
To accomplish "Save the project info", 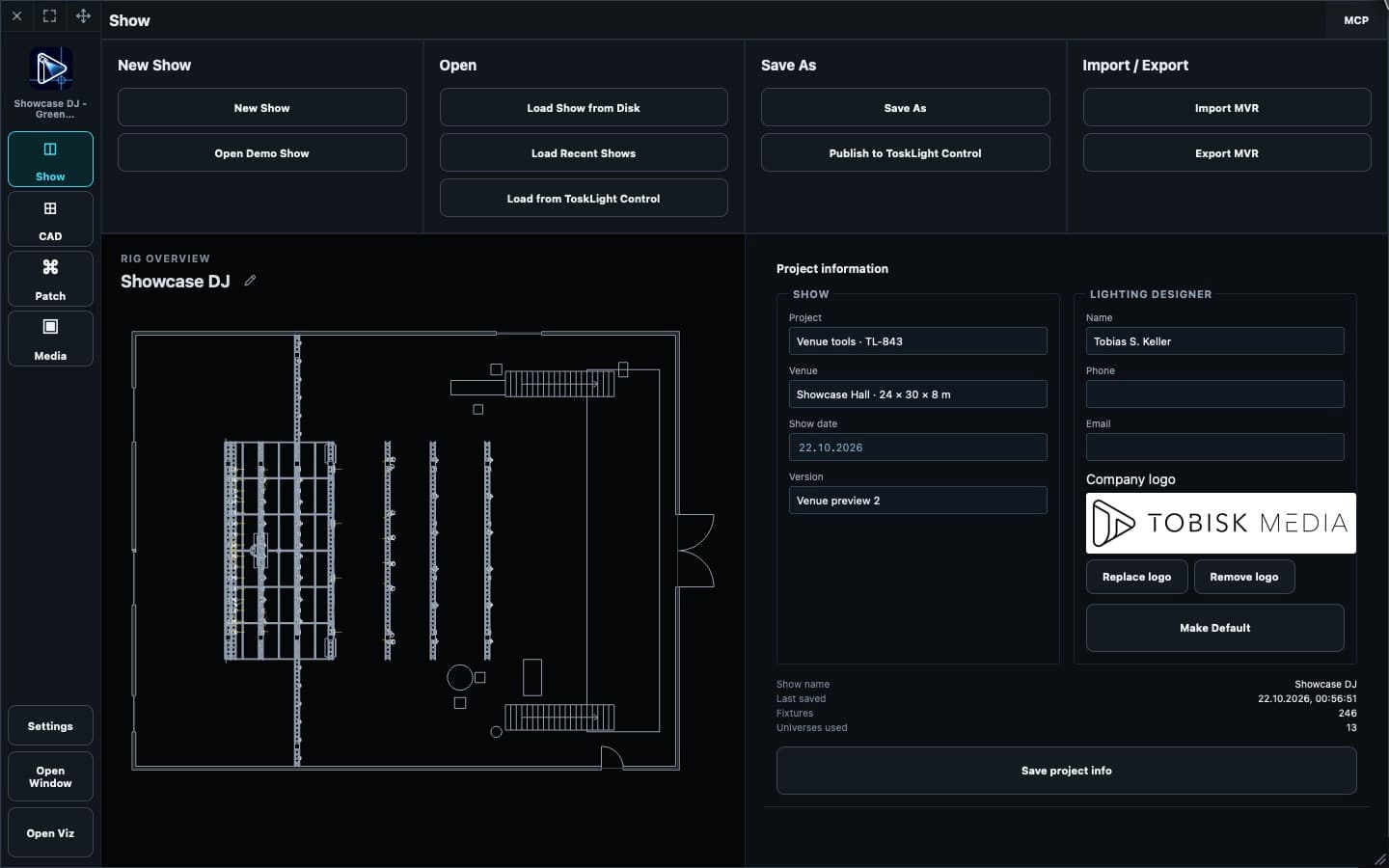I will [1067, 771].
